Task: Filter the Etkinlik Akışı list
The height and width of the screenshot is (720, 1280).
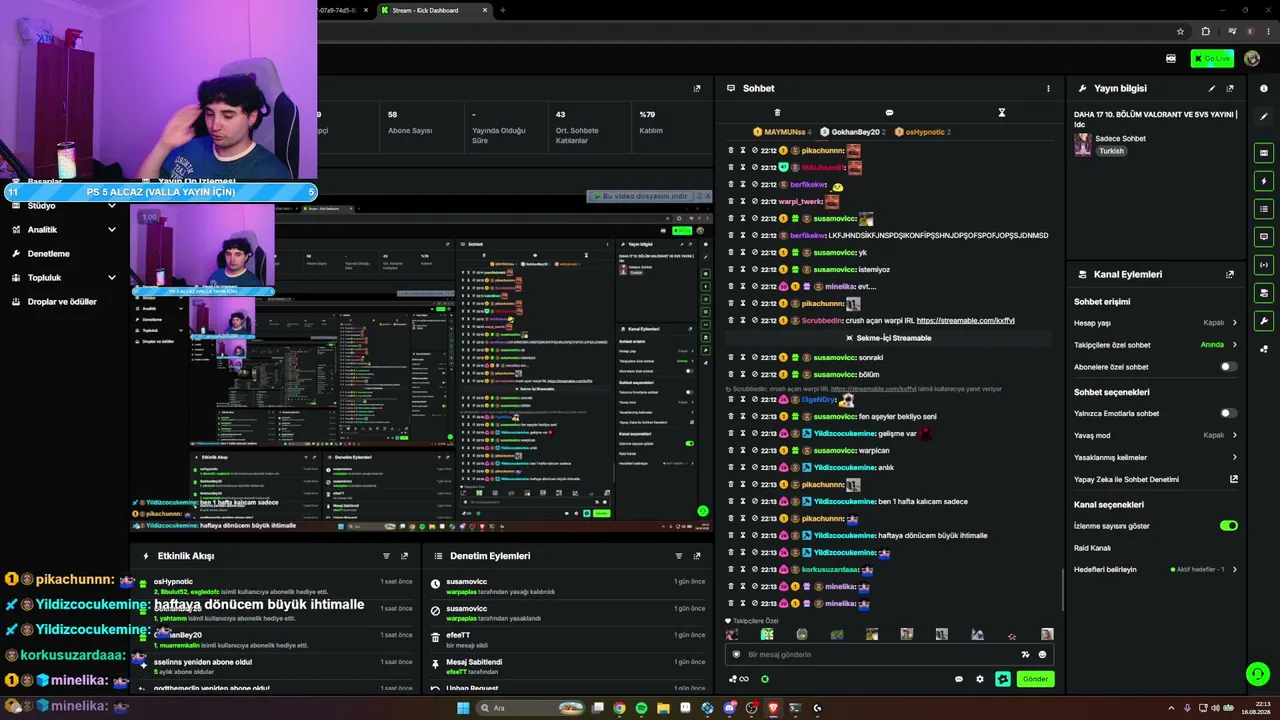Action: [x=386, y=556]
